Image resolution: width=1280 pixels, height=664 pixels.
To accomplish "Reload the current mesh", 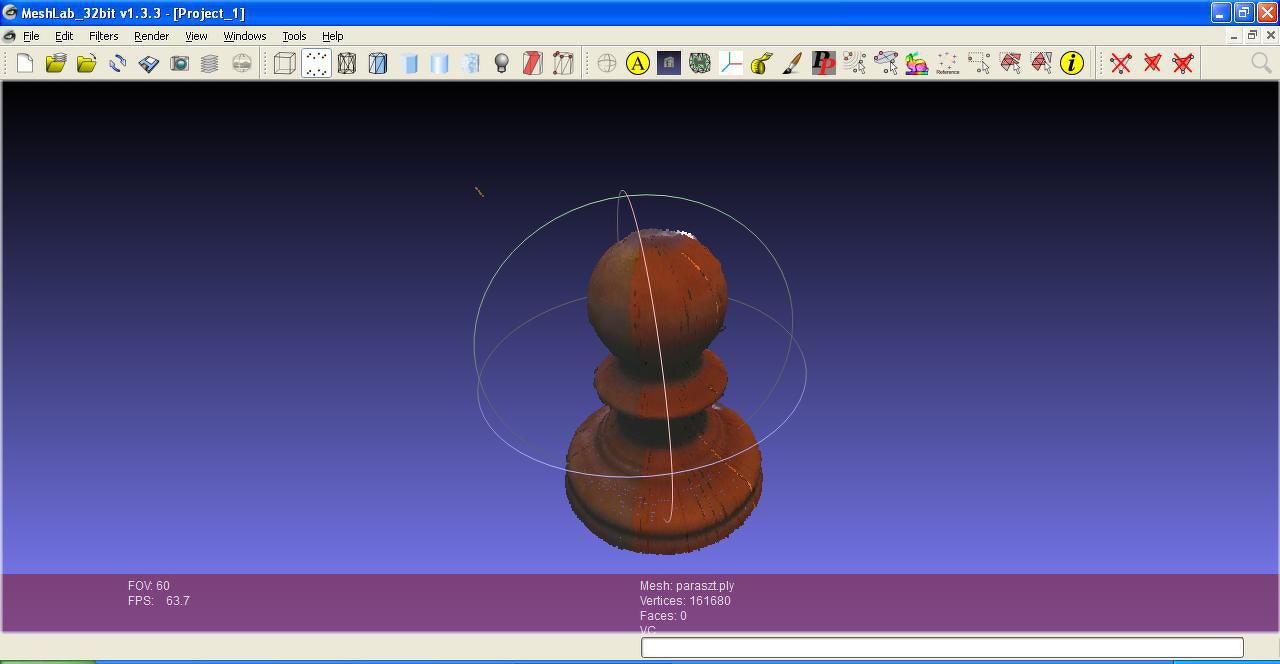I will click(x=117, y=63).
